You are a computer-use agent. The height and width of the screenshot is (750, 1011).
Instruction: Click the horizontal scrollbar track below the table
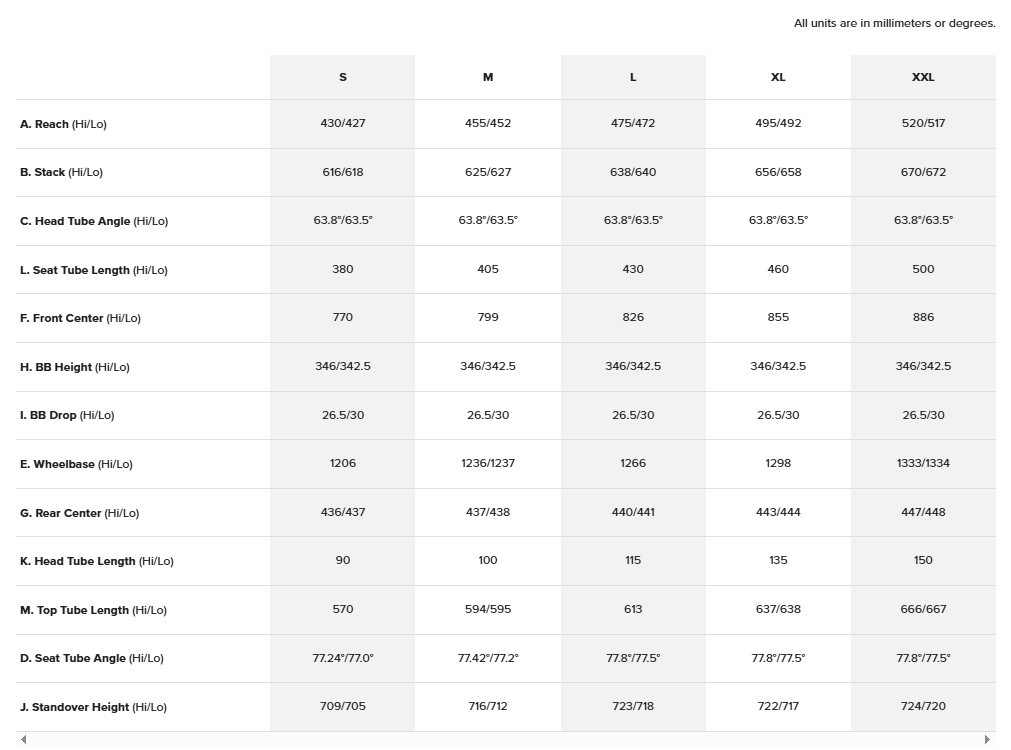click(x=505, y=740)
